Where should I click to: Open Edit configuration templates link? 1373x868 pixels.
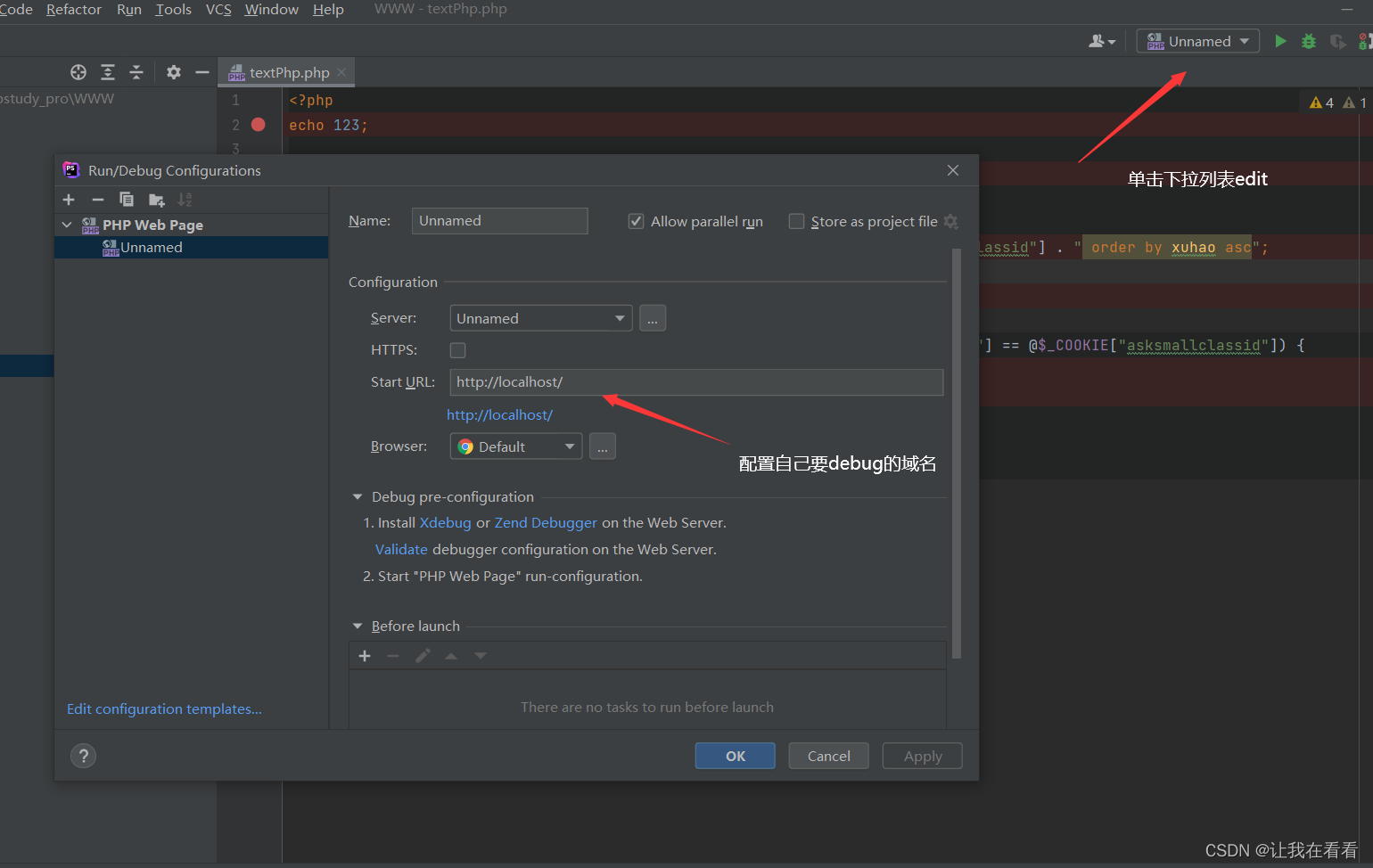[x=164, y=709]
